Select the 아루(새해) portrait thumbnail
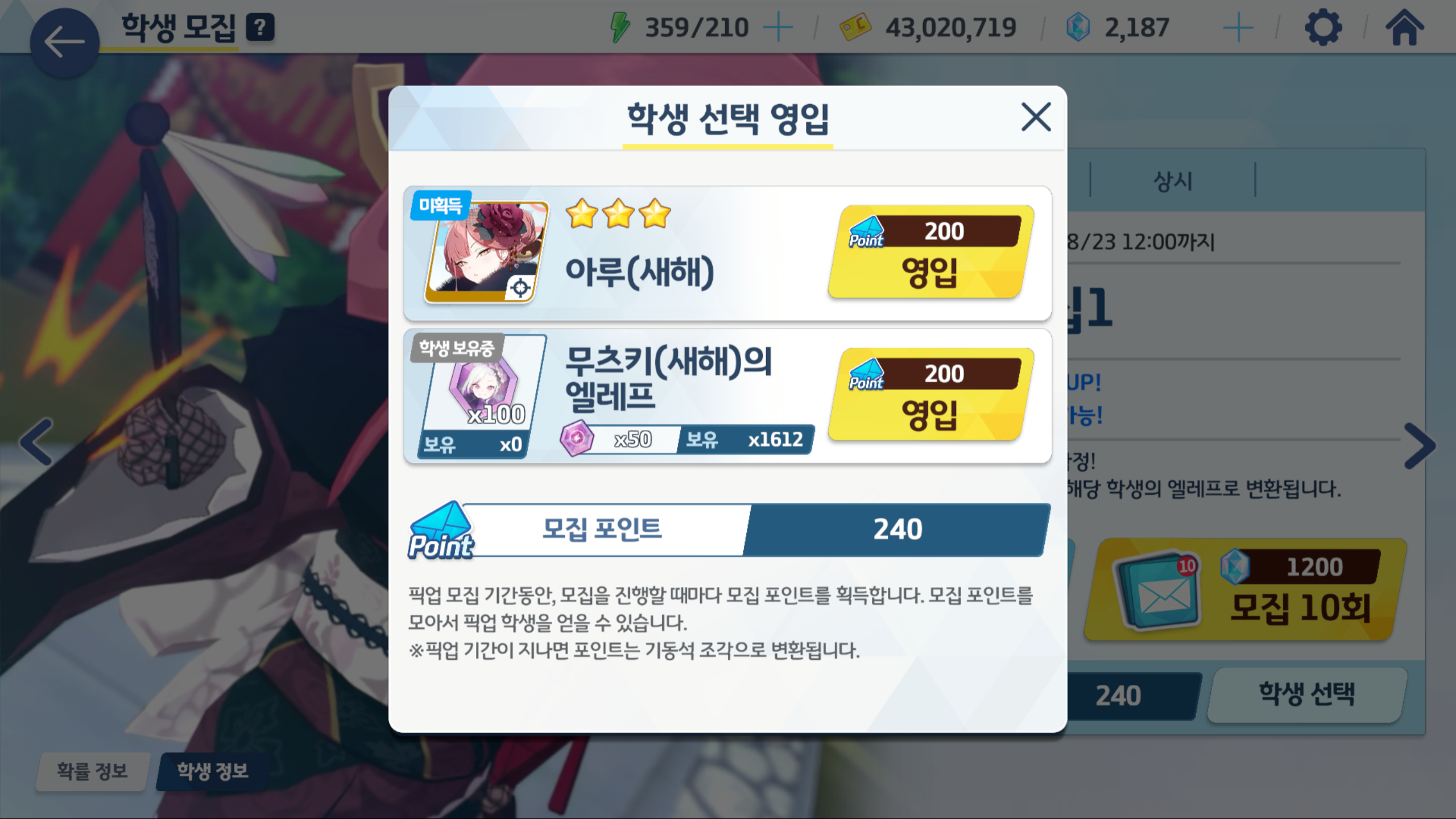 click(x=486, y=252)
